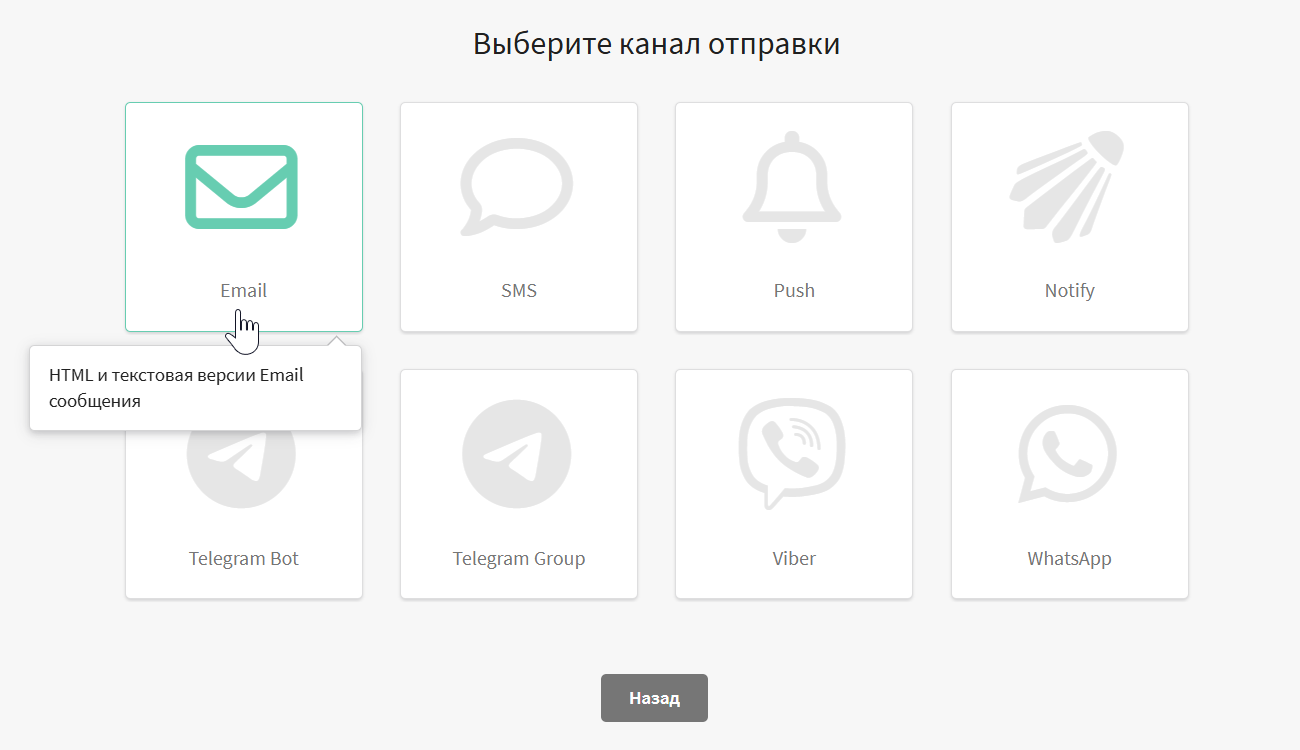1300x750 pixels.
Task: Click the Email card label
Action: coord(244,291)
